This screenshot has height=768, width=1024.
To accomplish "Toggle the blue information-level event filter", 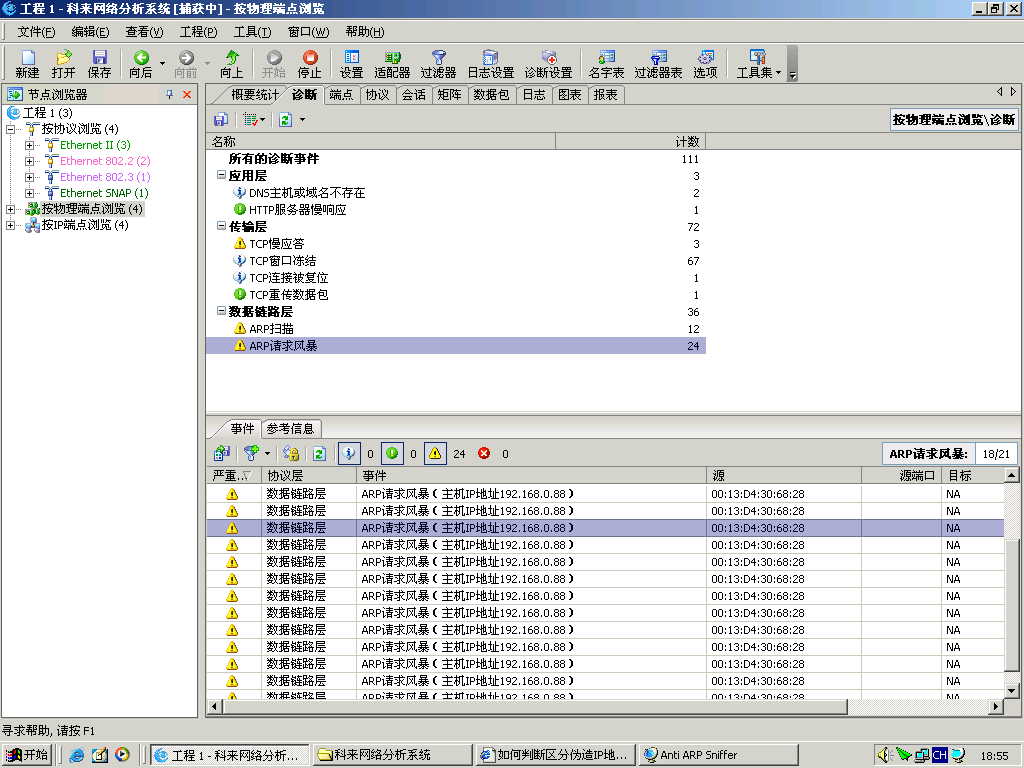I will point(349,453).
